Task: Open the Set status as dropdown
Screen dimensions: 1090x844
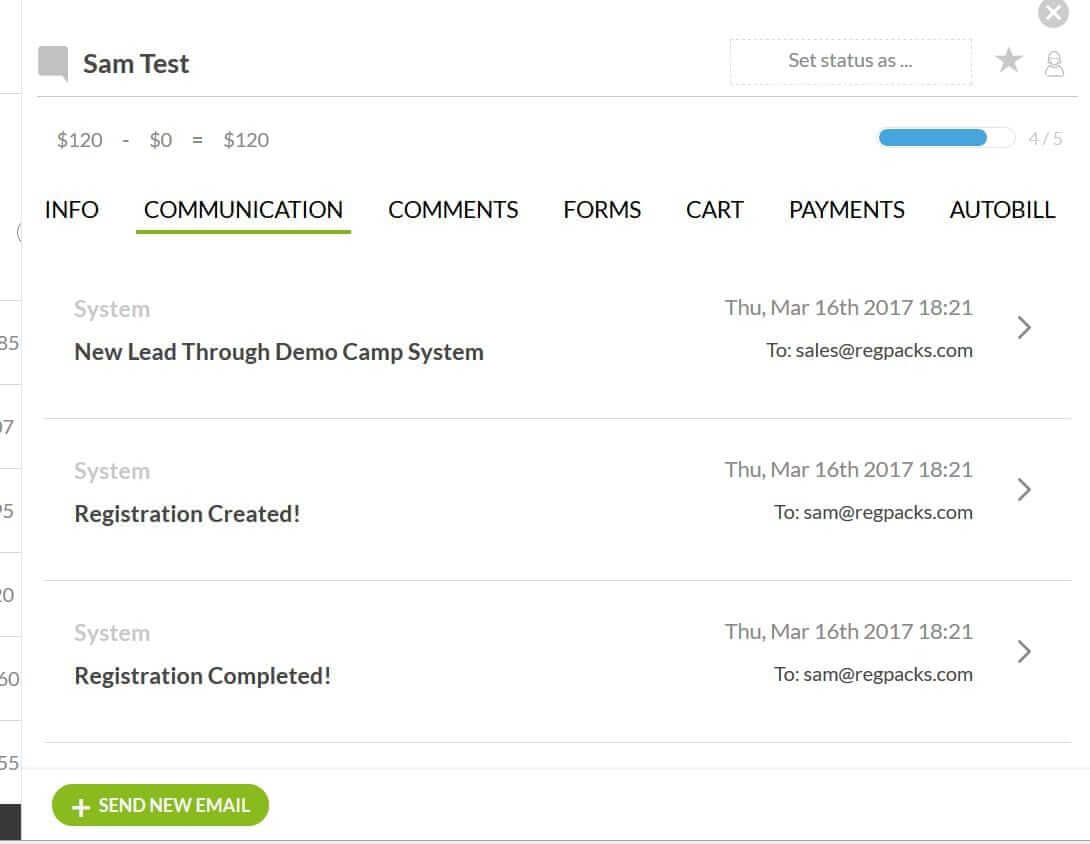Action: (x=850, y=61)
